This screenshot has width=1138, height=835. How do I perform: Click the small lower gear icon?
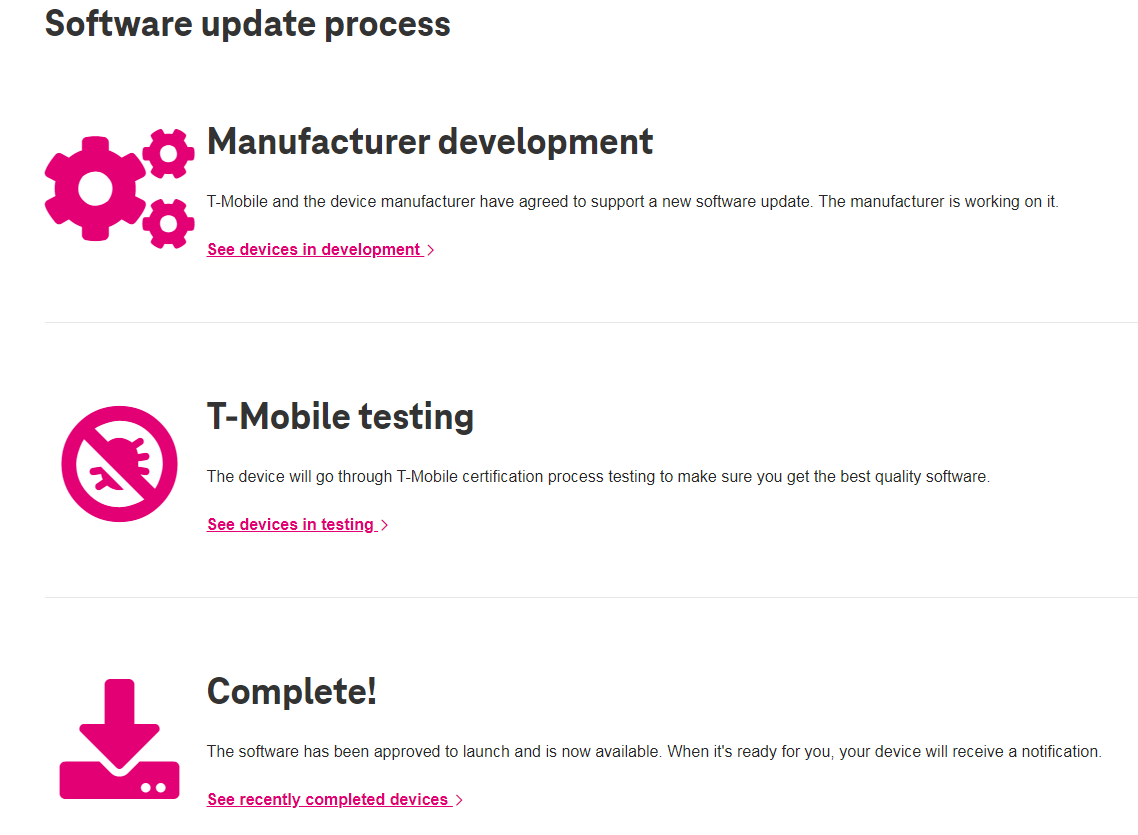coord(168,223)
